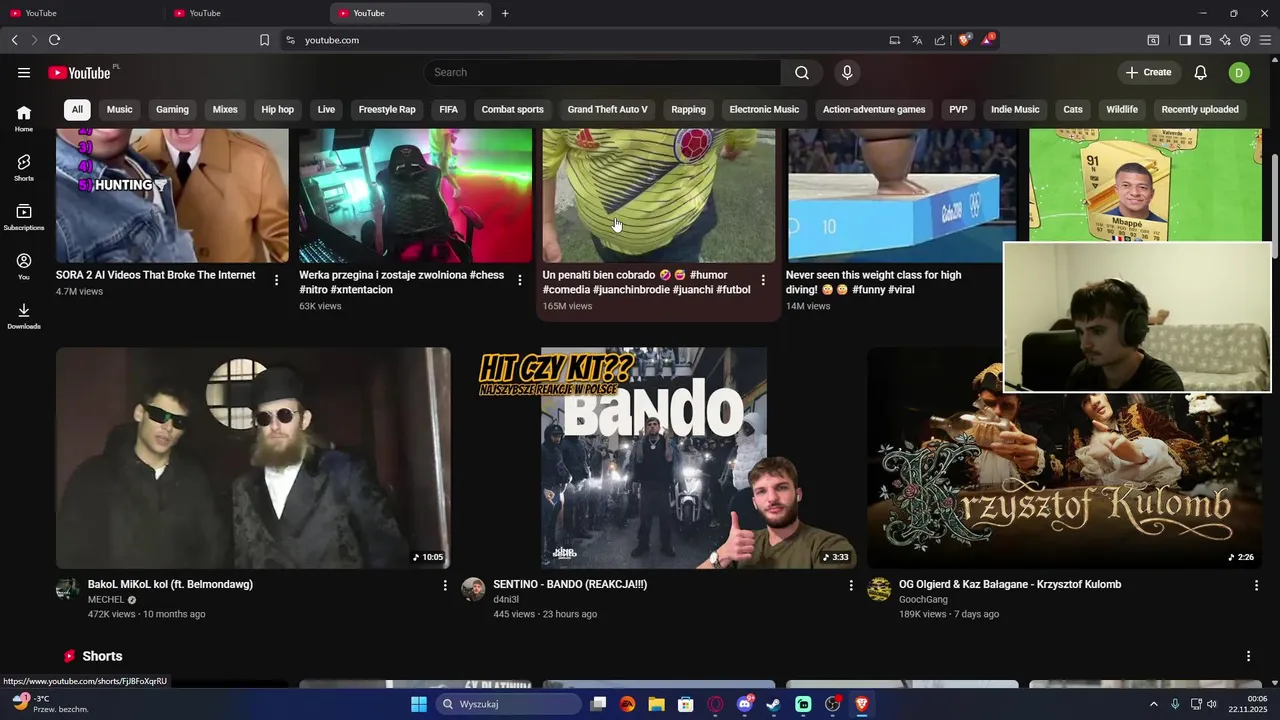Select the All filter chip
The height and width of the screenshot is (720, 1280).
(x=77, y=109)
